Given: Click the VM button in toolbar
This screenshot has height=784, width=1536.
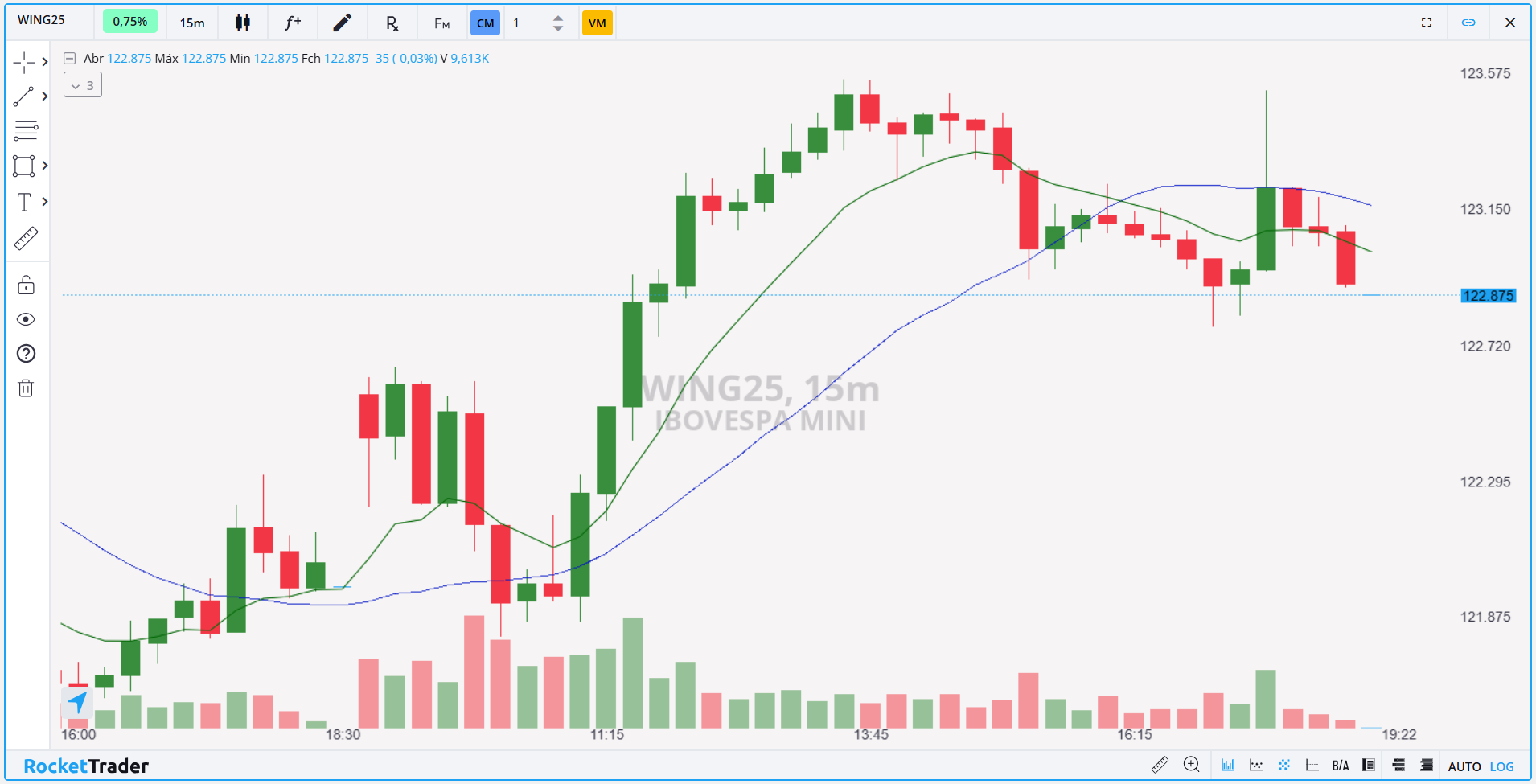Looking at the screenshot, I should pos(598,23).
